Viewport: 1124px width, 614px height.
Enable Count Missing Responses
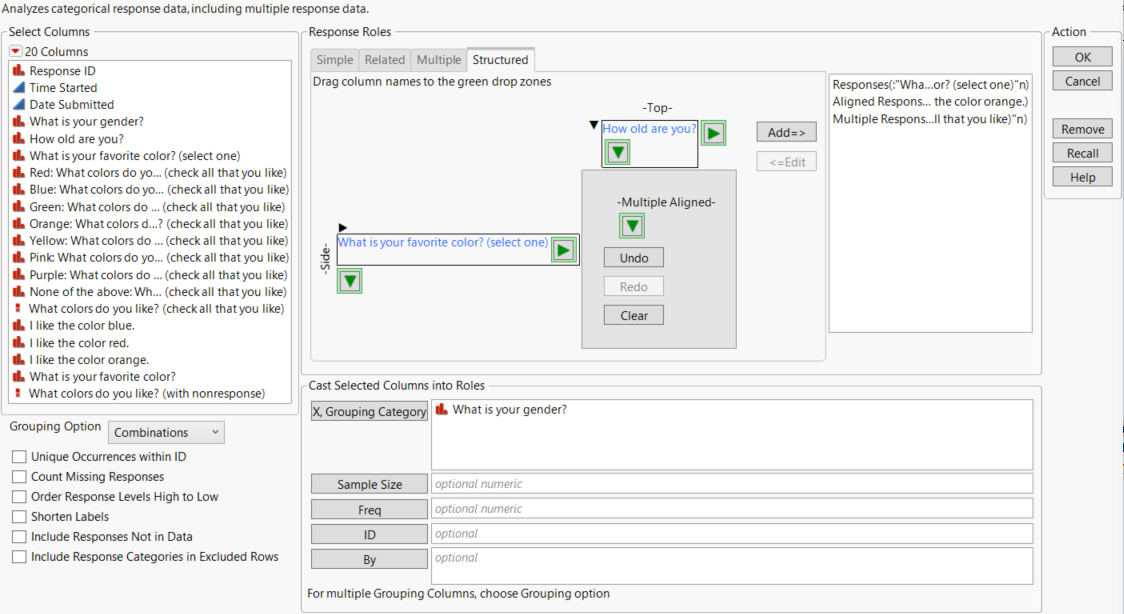18,477
